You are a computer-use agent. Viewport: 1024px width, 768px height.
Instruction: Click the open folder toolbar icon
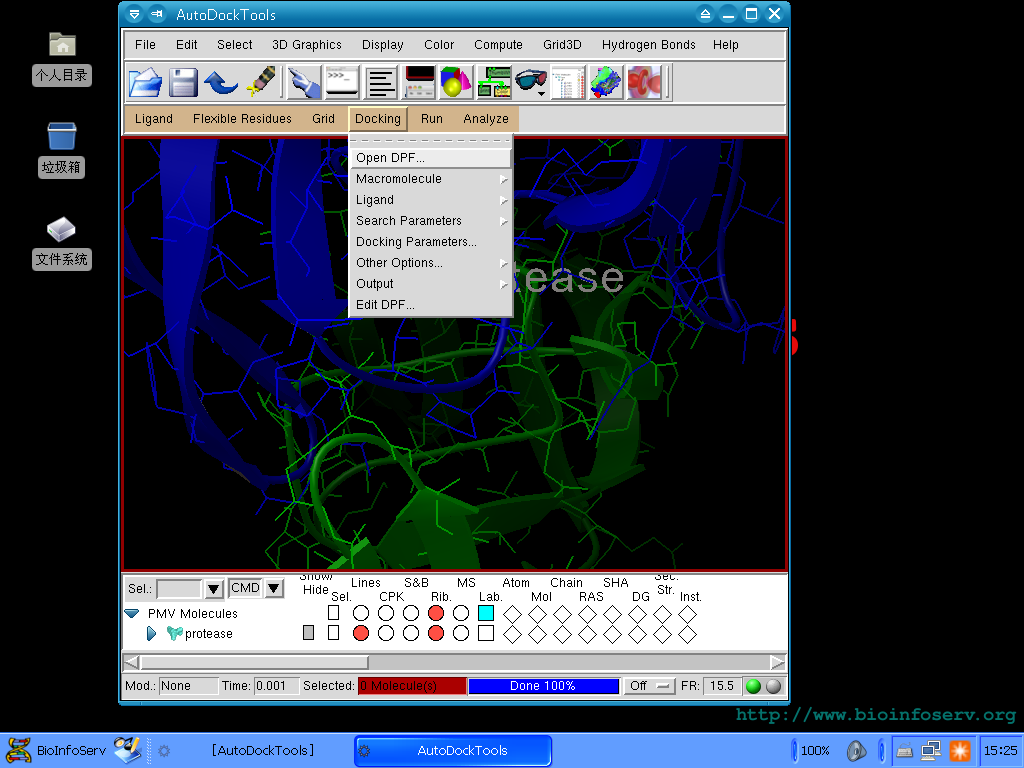pos(145,82)
